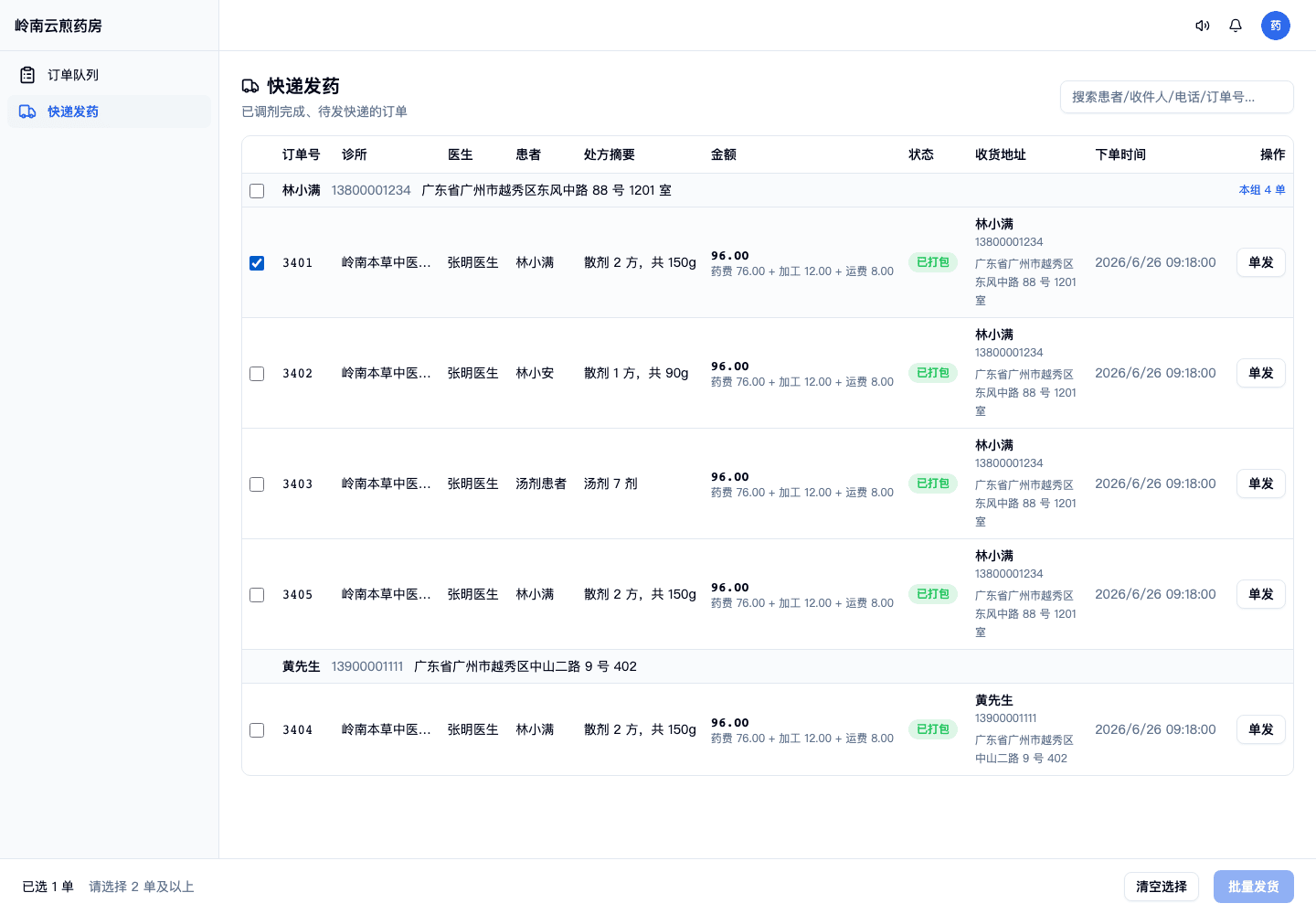Select 快递发药 in the sidebar
Image resolution: width=1316 pixels, height=914 pixels.
pyautogui.click(x=109, y=112)
